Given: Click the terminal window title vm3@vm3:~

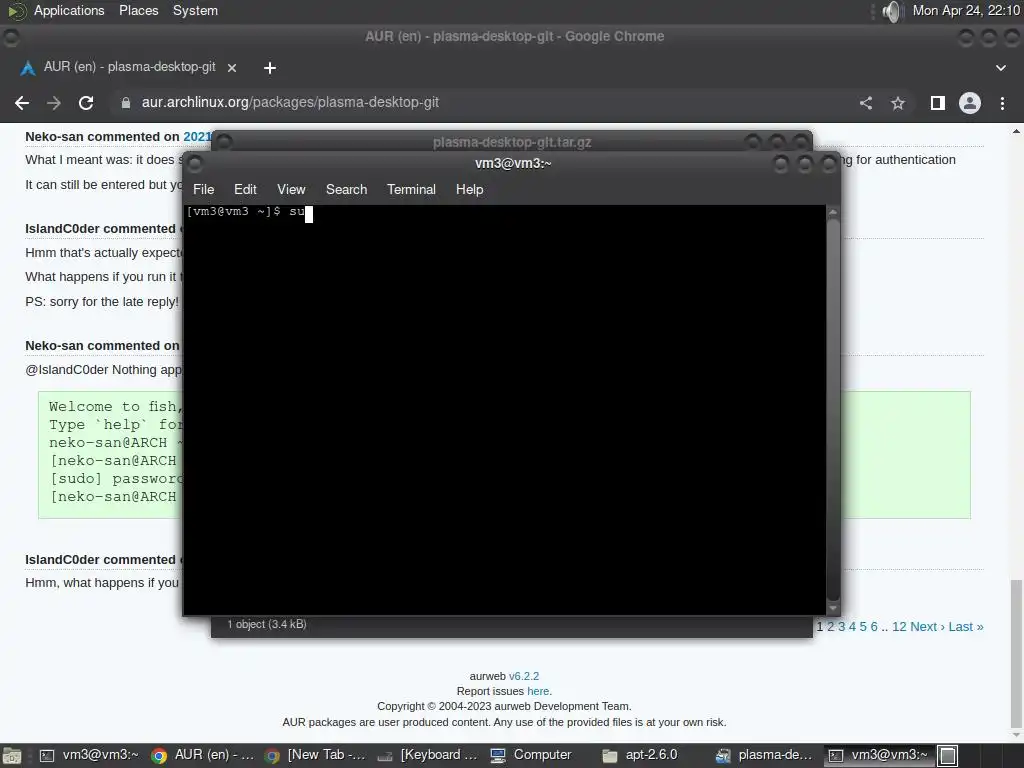Looking at the screenshot, I should pos(513,163).
